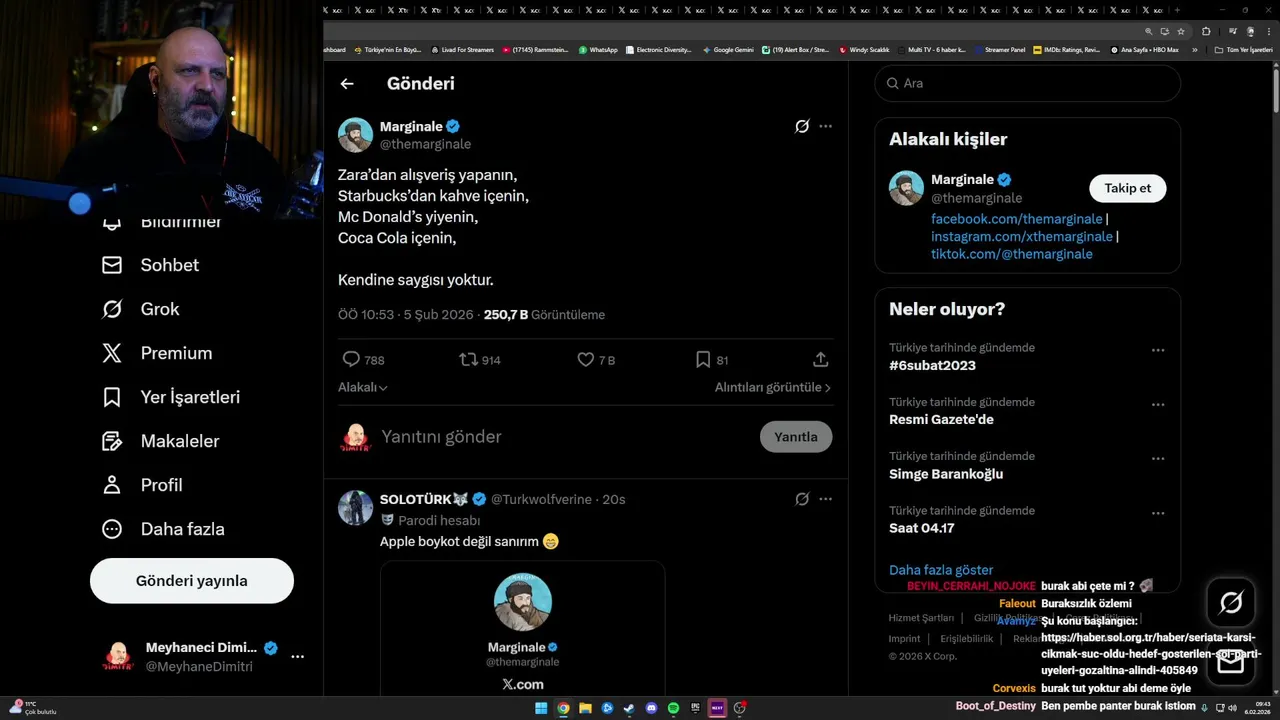This screenshot has height=720, width=1280.
Task: Open more options for Resmi Gazete'de trend
Action: [x=1158, y=405]
